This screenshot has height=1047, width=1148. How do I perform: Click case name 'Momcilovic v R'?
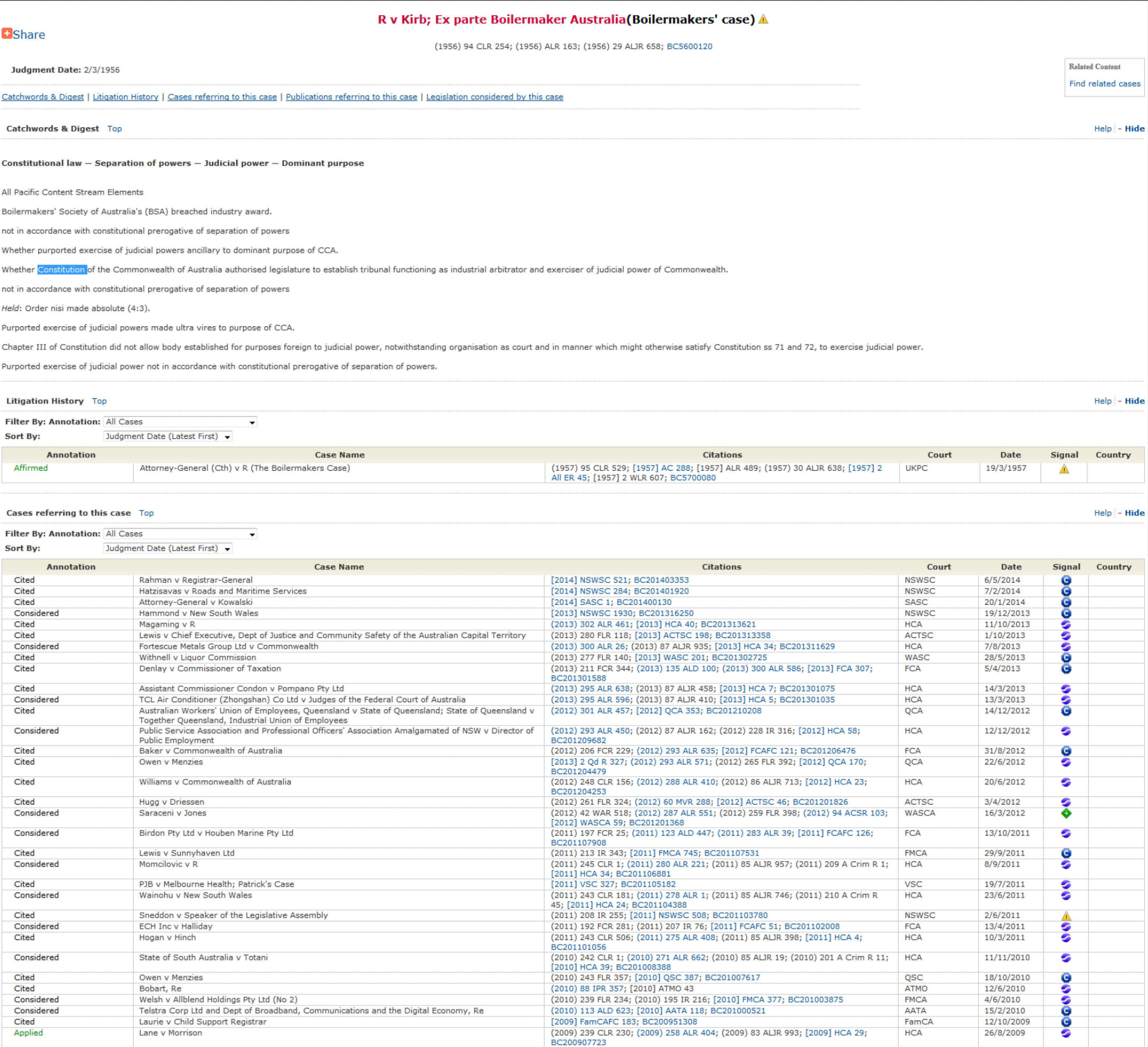(x=169, y=864)
